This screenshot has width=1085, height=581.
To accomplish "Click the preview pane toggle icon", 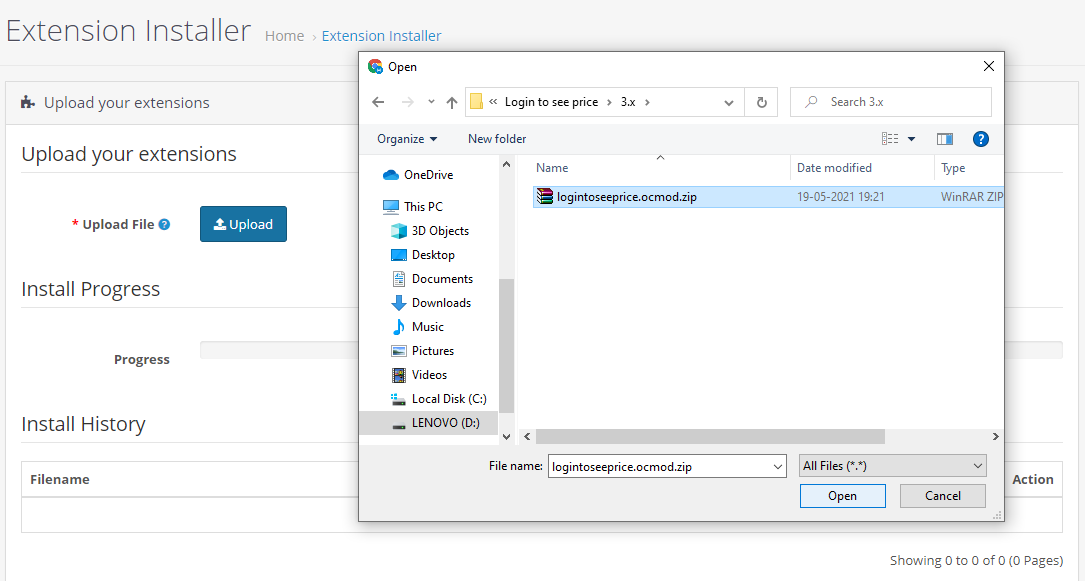I will pyautogui.click(x=944, y=138).
